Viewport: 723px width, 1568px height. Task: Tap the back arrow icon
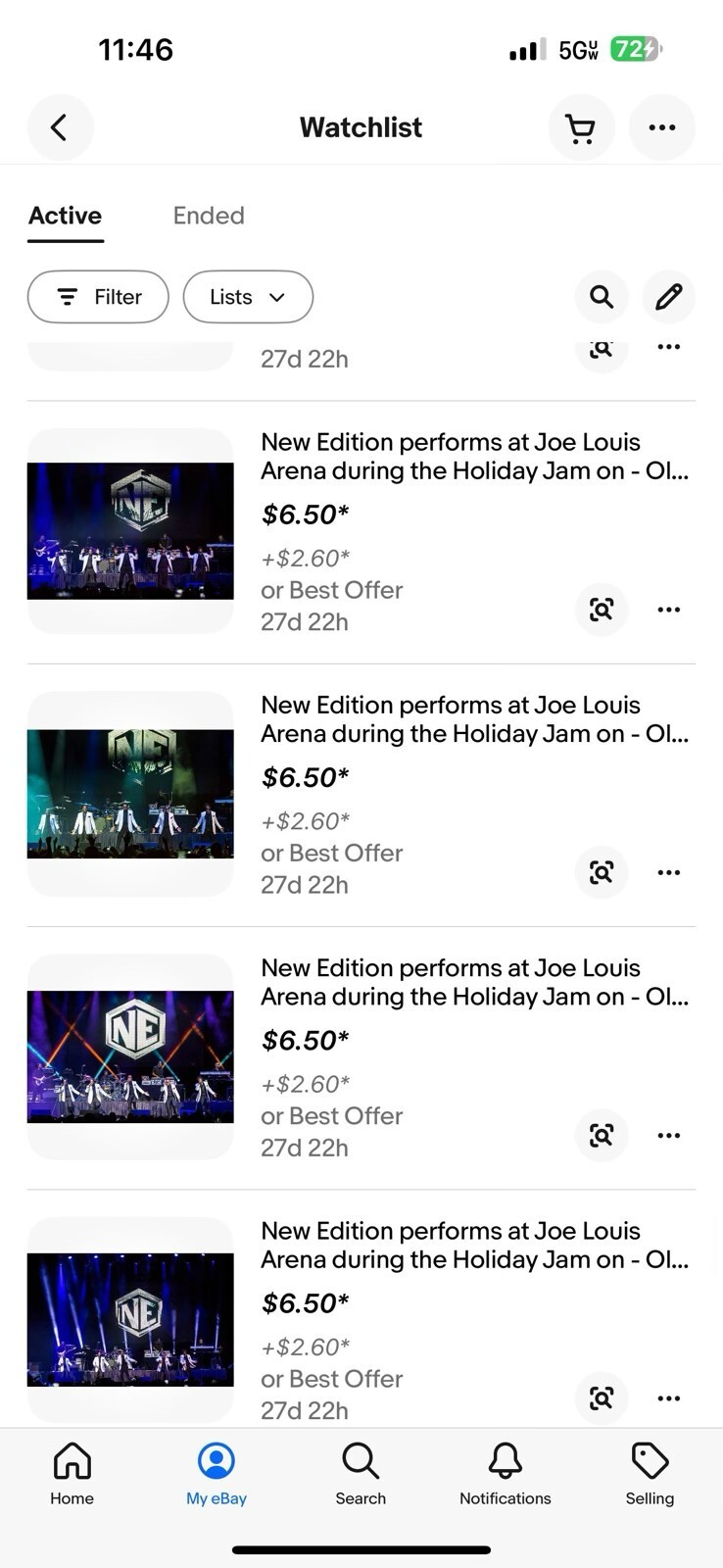(x=60, y=127)
